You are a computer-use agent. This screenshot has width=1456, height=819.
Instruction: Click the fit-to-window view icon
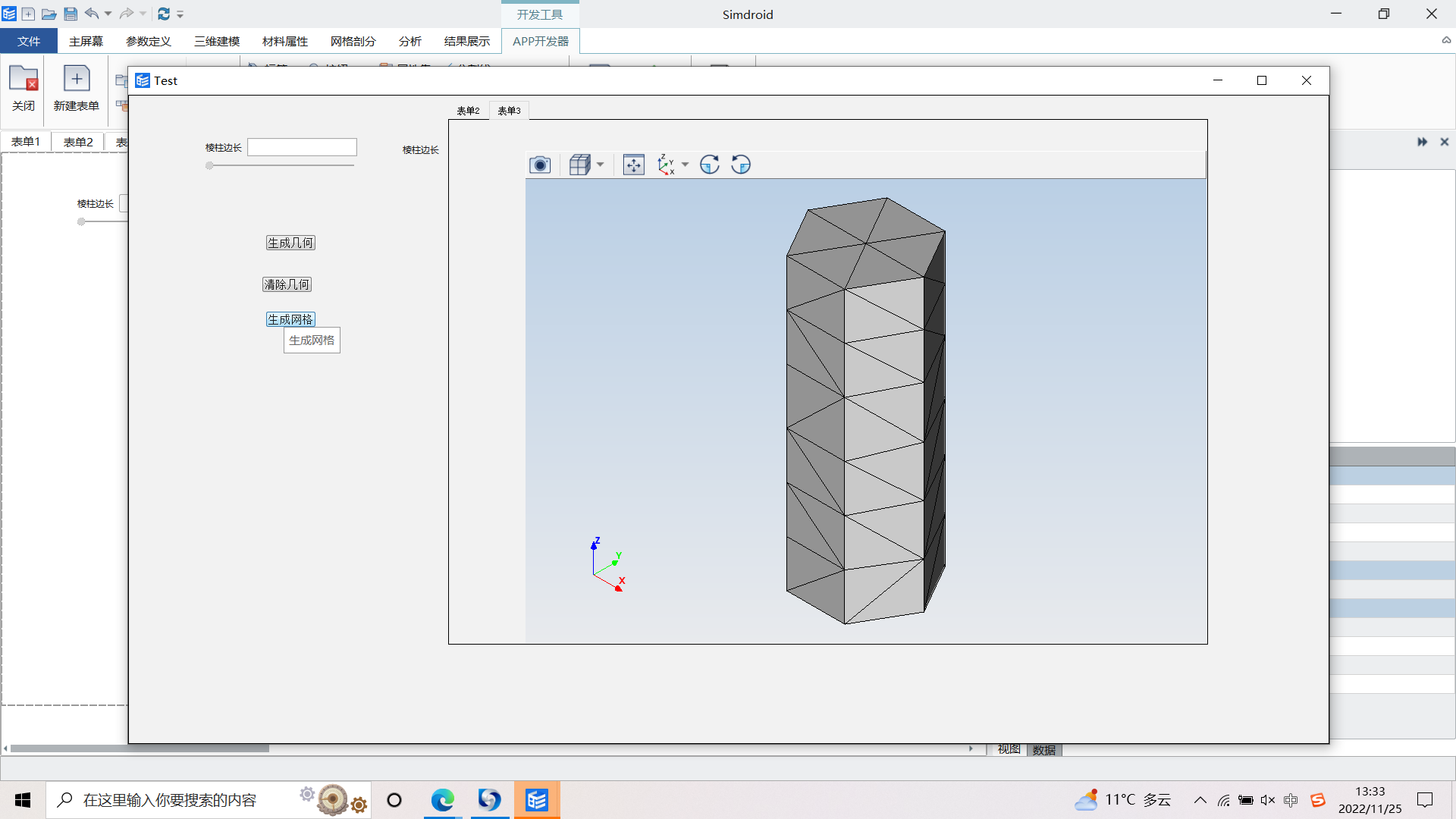point(634,165)
